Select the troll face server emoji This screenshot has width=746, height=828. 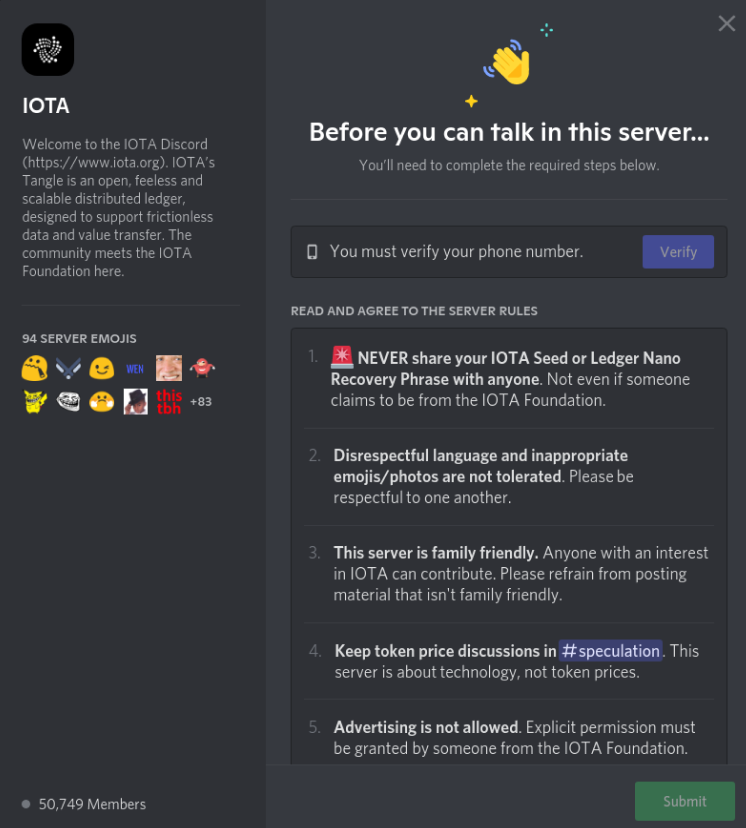tap(68, 401)
